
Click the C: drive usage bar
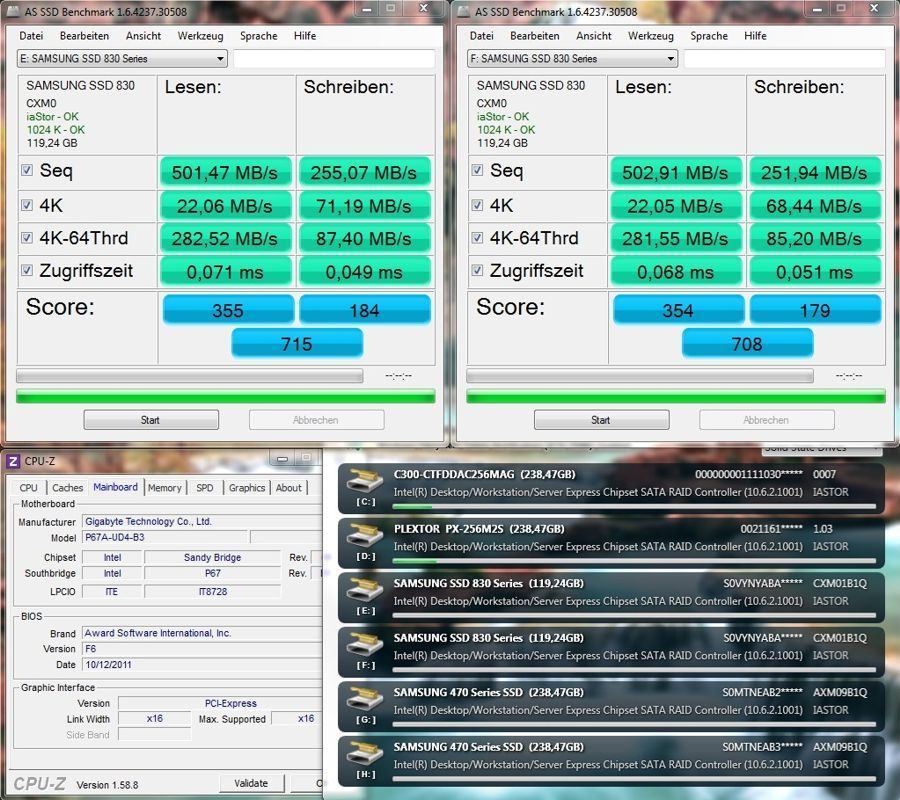click(634, 507)
